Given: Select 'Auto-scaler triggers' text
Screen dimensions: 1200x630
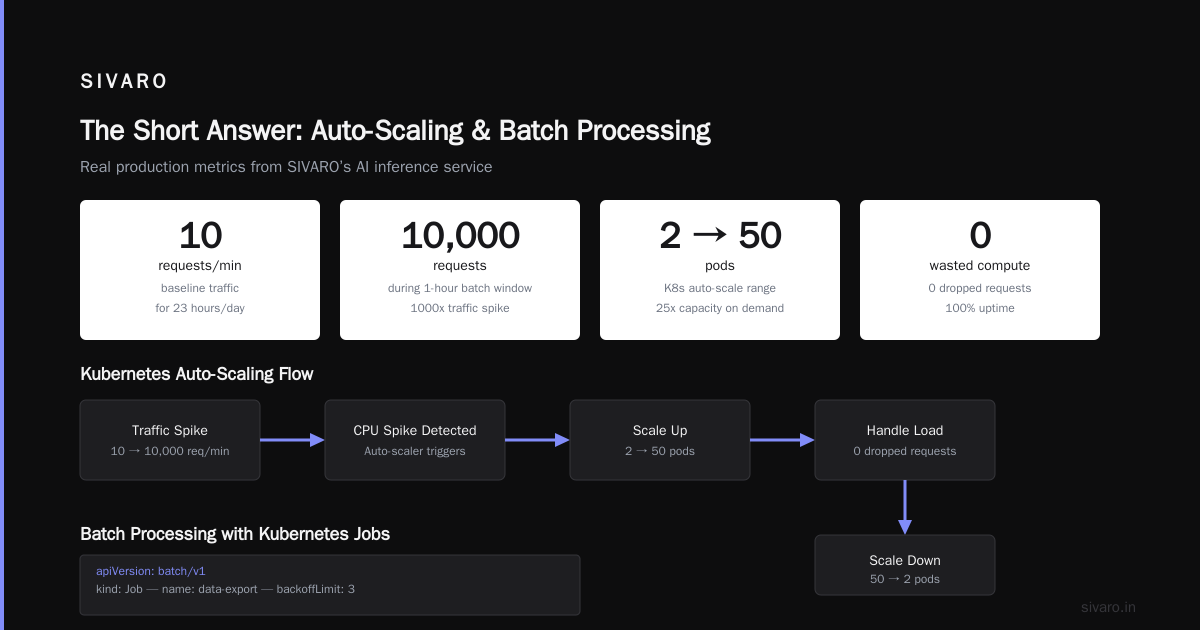Looking at the screenshot, I should click(x=415, y=451).
